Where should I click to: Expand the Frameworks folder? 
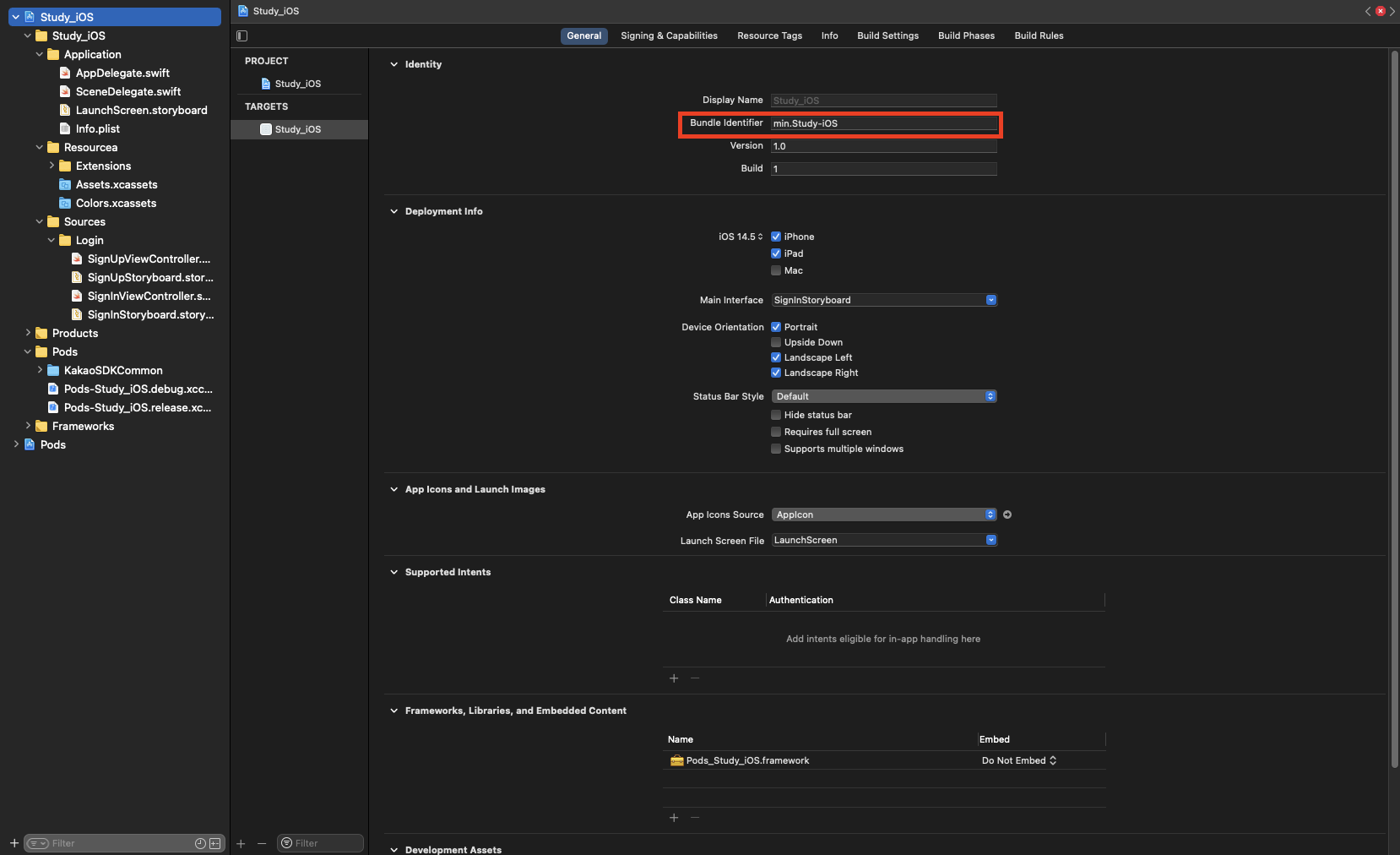[28, 426]
